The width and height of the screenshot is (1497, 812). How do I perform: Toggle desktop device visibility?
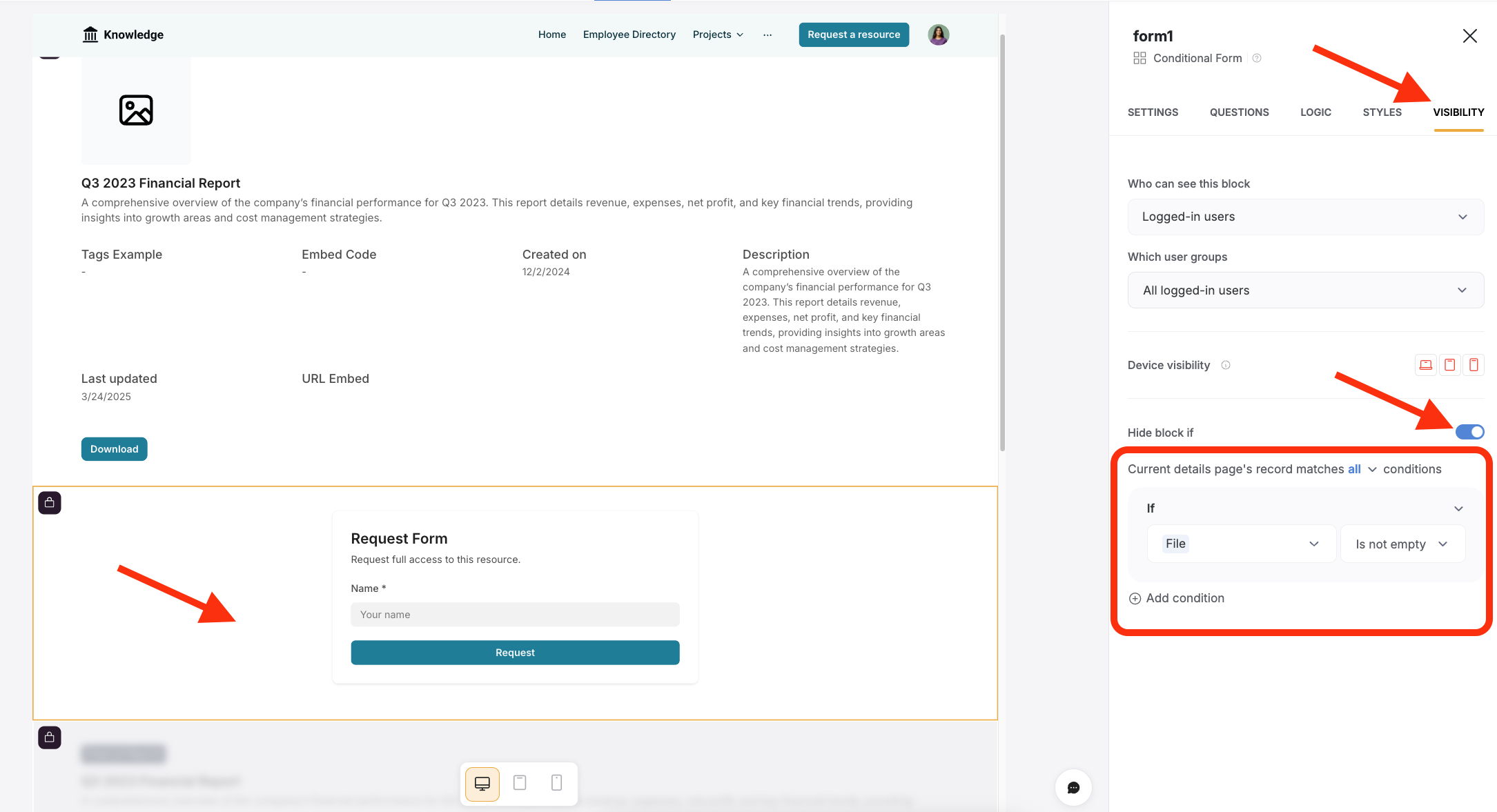tap(1425, 365)
